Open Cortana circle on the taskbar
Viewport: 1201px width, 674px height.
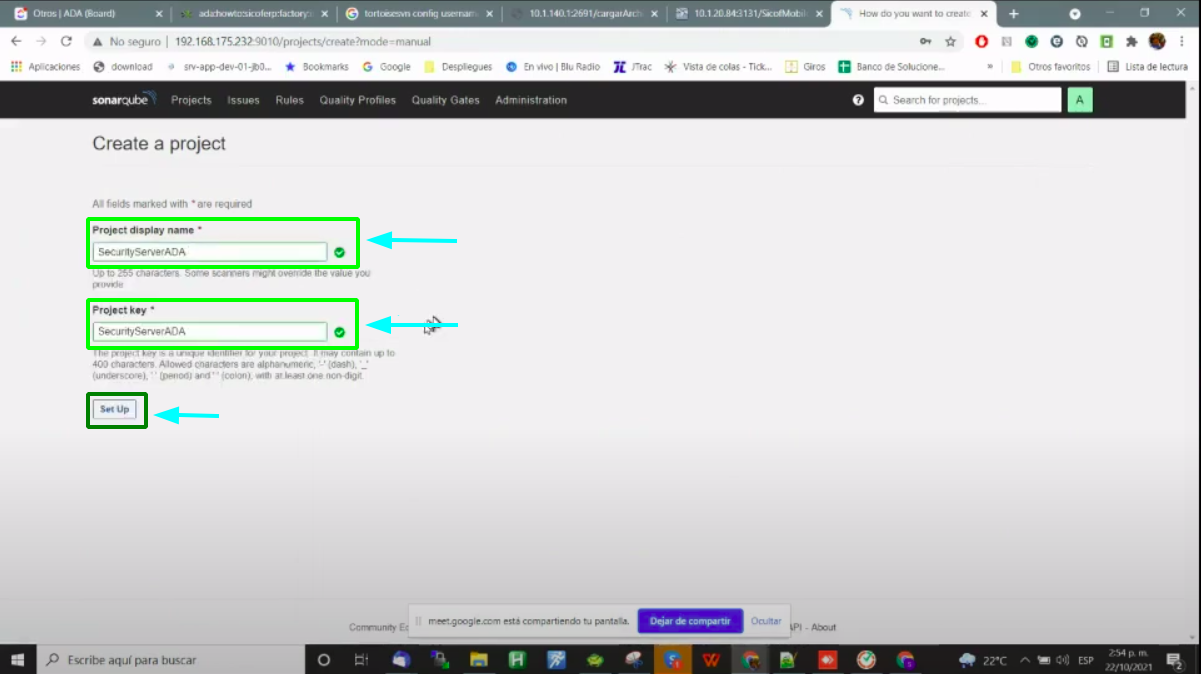tap(324, 660)
